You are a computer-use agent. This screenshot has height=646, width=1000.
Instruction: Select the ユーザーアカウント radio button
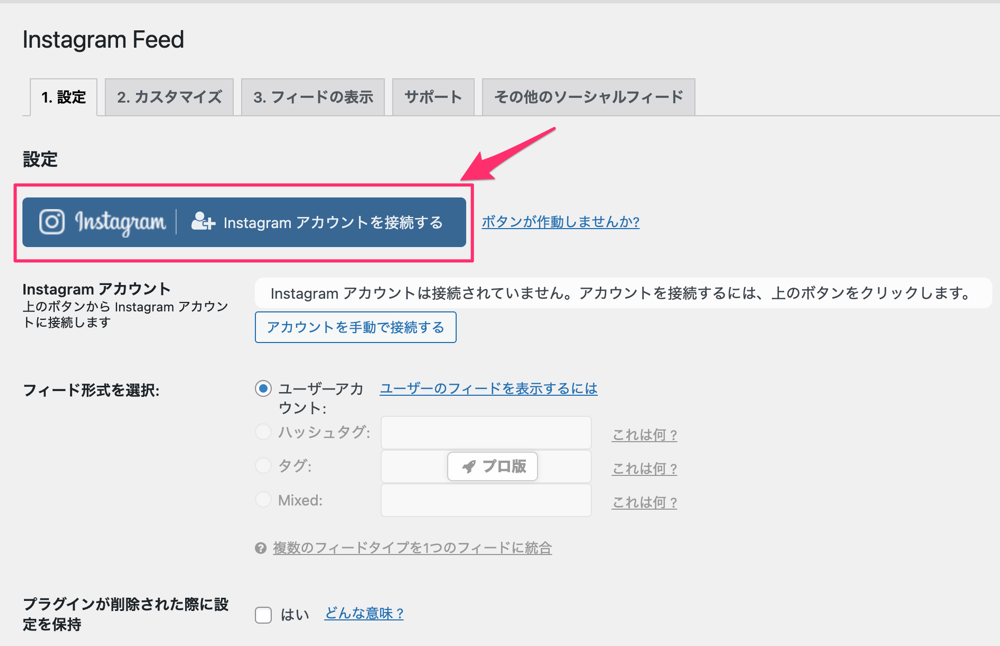(263, 388)
